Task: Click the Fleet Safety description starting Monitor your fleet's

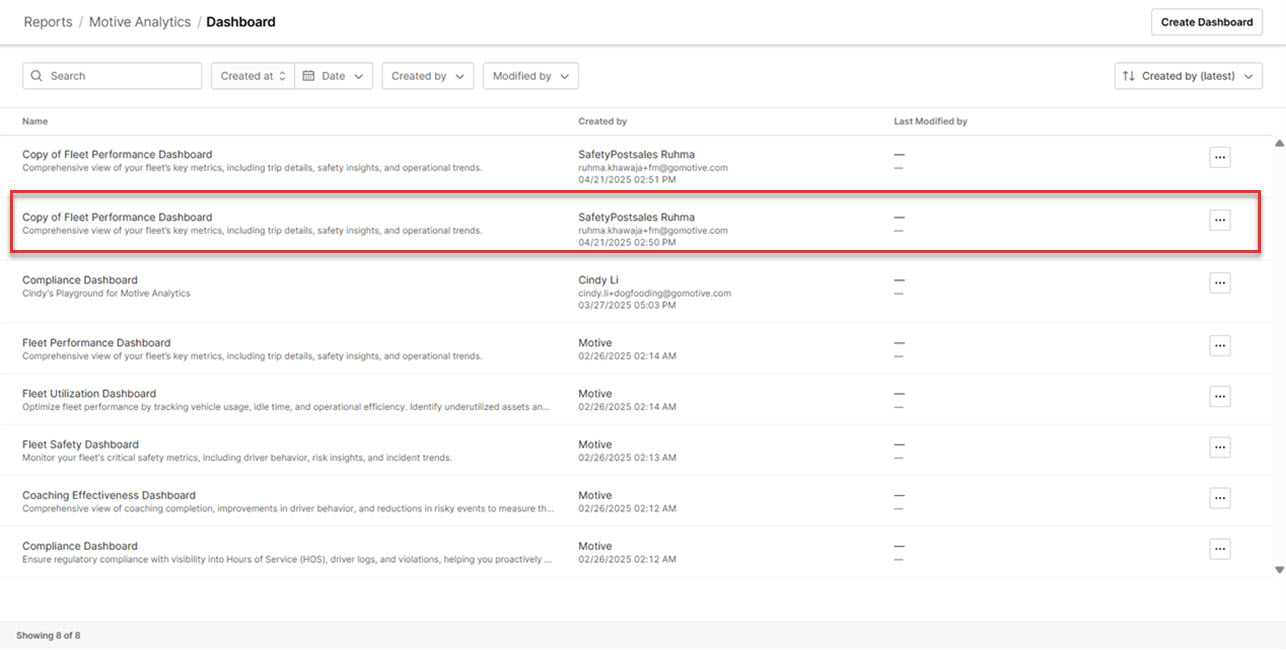Action: [x=237, y=458]
